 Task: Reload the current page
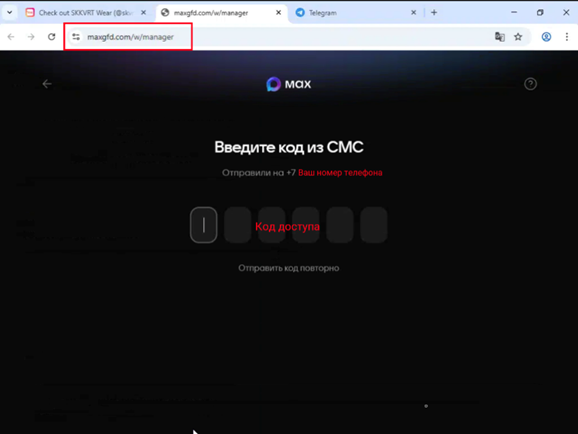52,37
